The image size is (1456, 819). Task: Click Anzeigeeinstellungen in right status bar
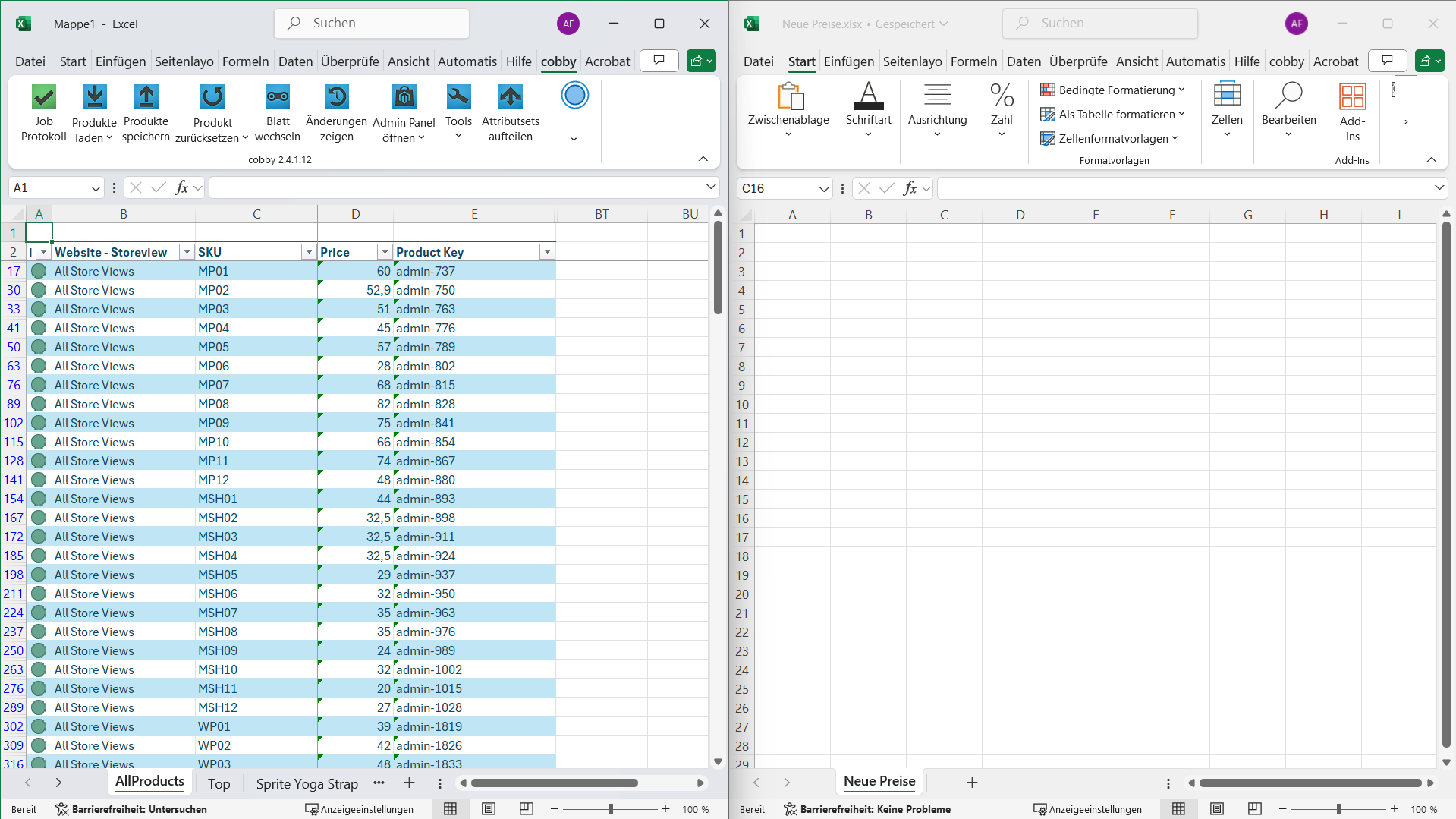(x=1087, y=809)
